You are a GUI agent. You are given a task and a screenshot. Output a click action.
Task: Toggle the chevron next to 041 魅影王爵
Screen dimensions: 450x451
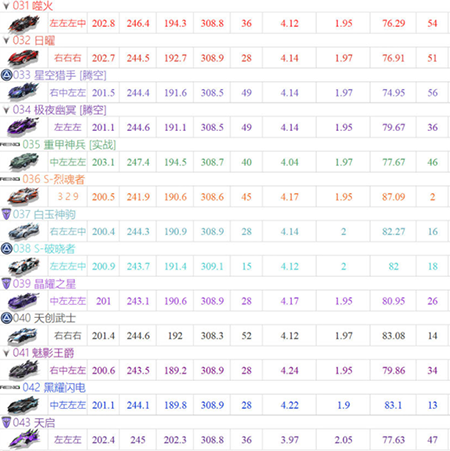coord(6,353)
